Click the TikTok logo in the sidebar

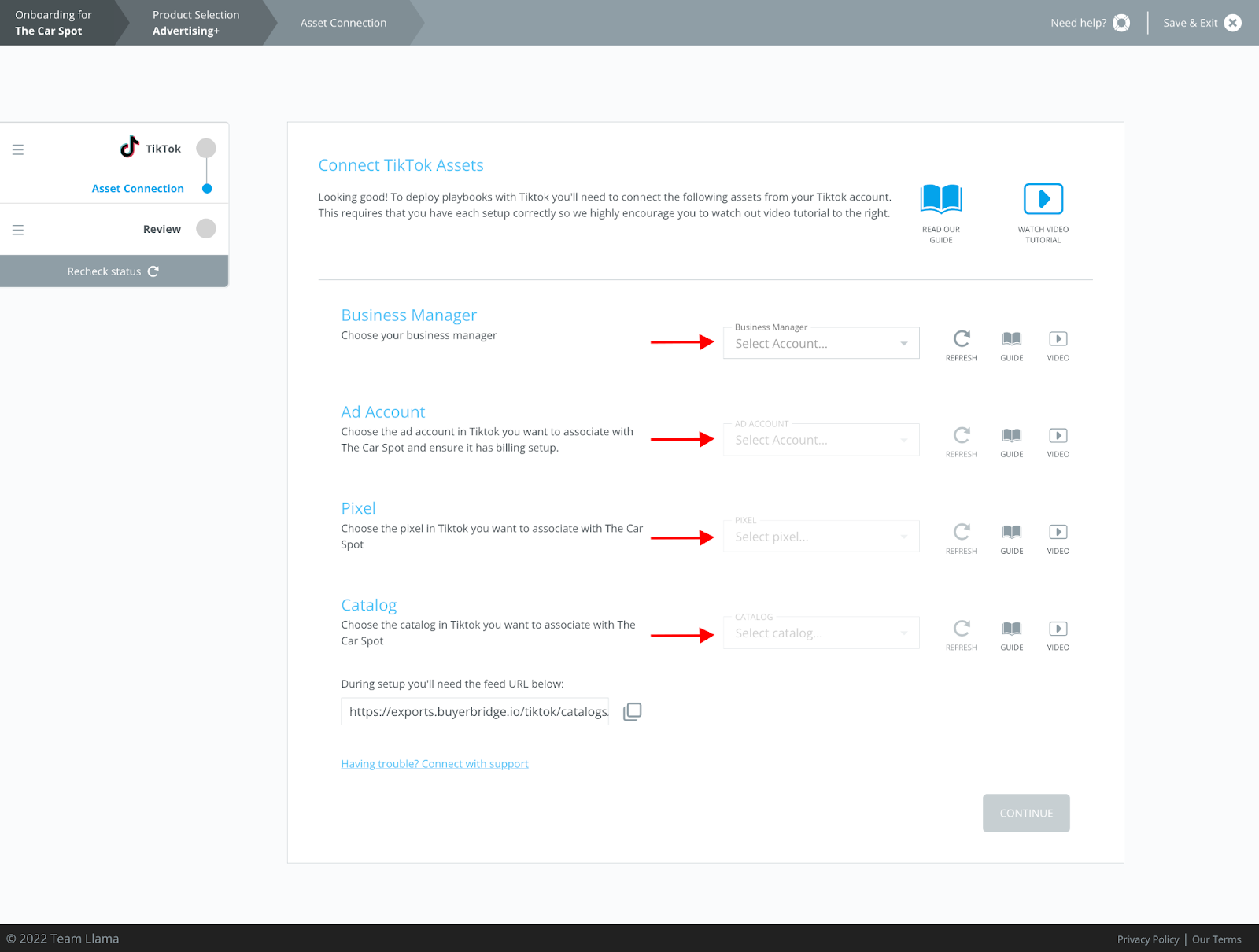click(x=129, y=146)
